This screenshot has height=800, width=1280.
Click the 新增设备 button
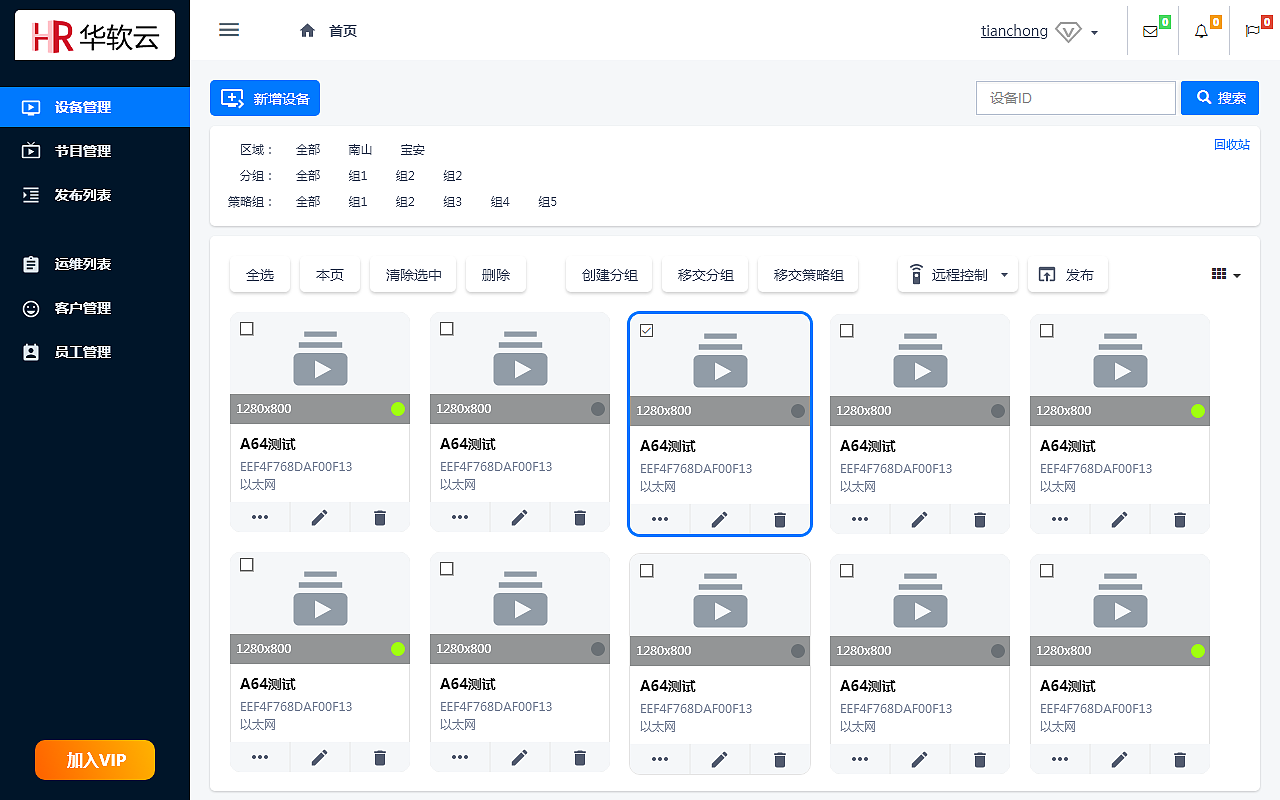[265, 98]
